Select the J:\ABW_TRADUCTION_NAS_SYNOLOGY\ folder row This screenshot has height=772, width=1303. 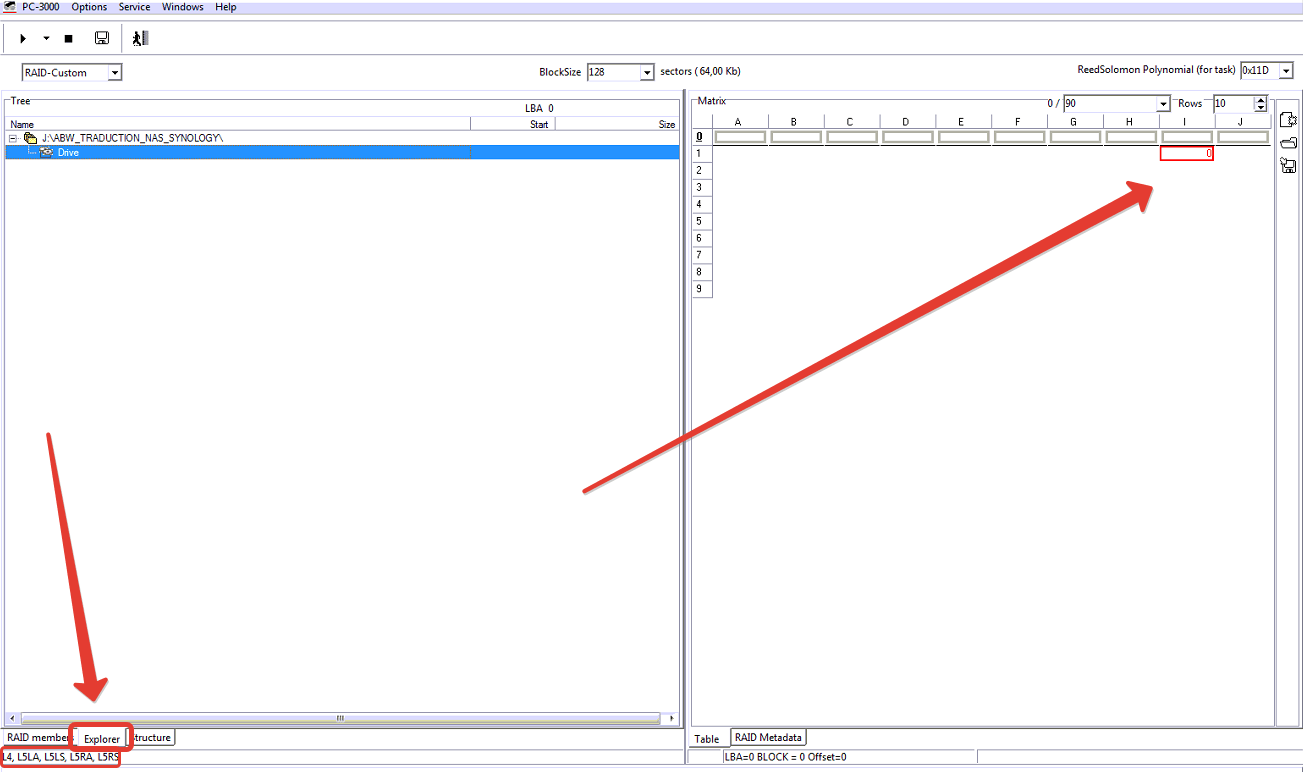342,138
